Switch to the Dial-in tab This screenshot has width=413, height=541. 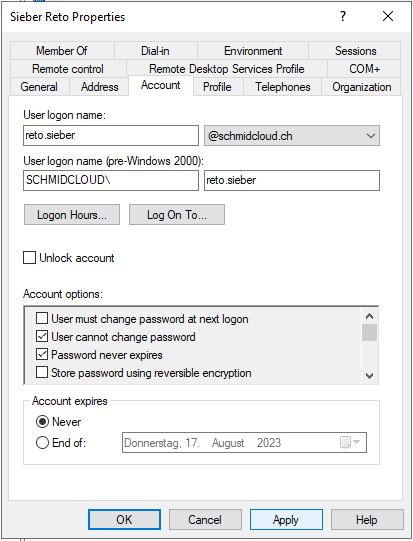tap(156, 51)
